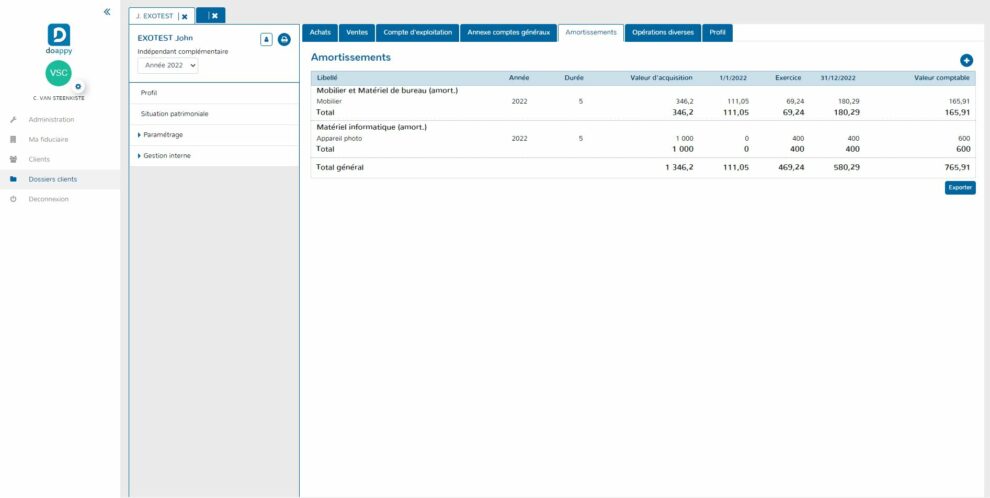Add a new amortissement with the plus icon
Viewport: 990px width, 498px height.
(966, 61)
